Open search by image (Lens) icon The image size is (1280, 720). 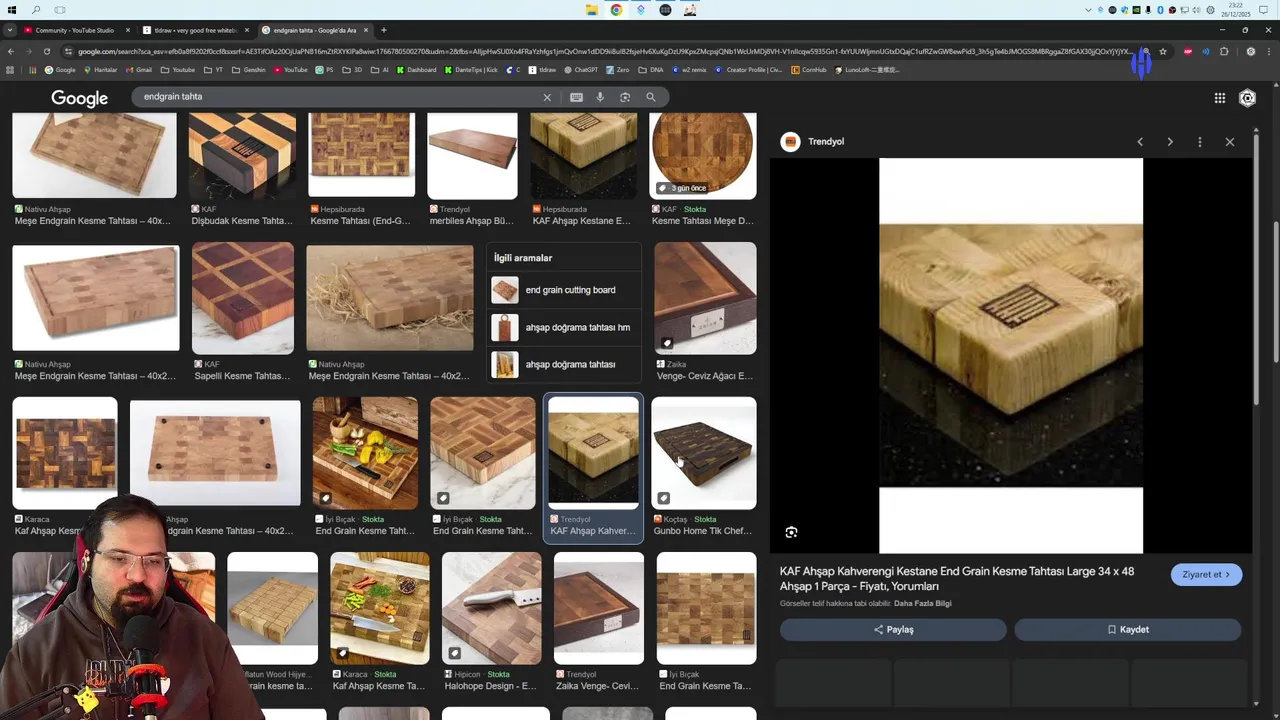pyautogui.click(x=625, y=97)
